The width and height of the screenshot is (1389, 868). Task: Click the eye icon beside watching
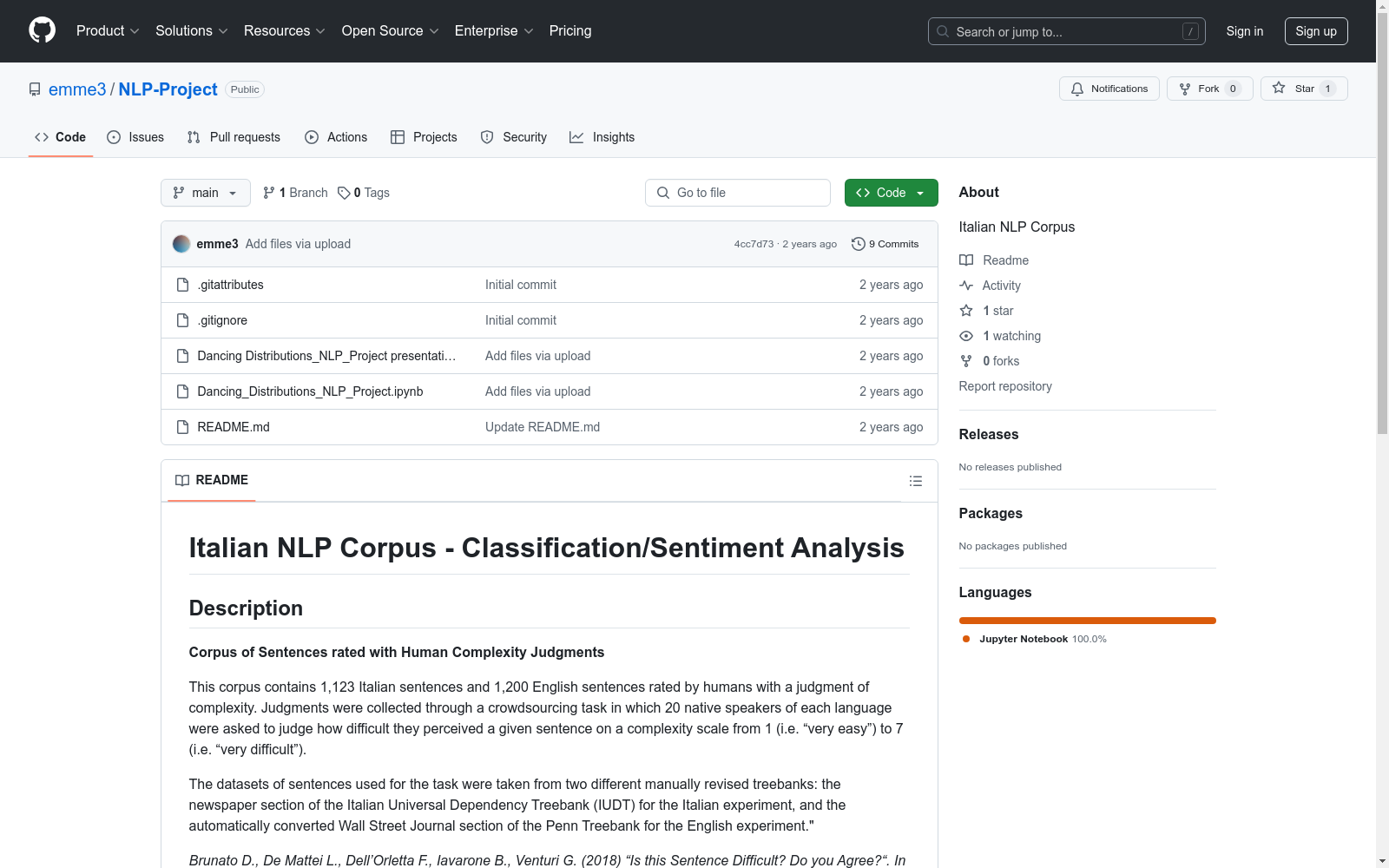pyautogui.click(x=966, y=336)
